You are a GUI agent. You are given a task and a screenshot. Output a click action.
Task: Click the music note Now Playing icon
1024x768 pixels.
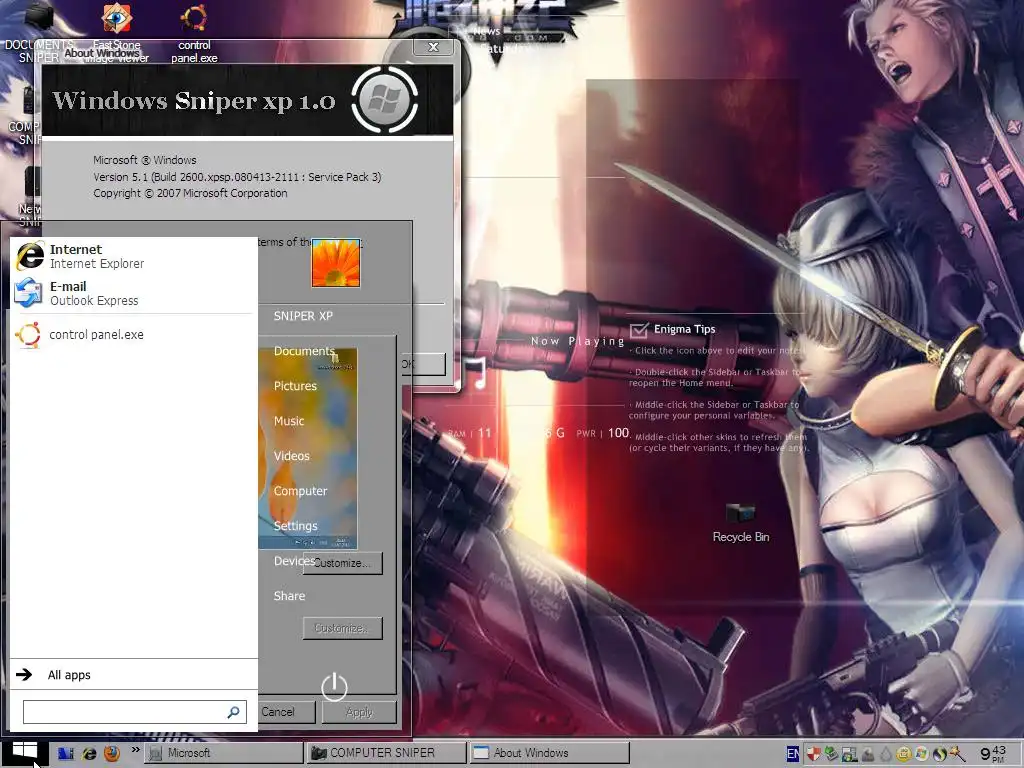point(477,373)
